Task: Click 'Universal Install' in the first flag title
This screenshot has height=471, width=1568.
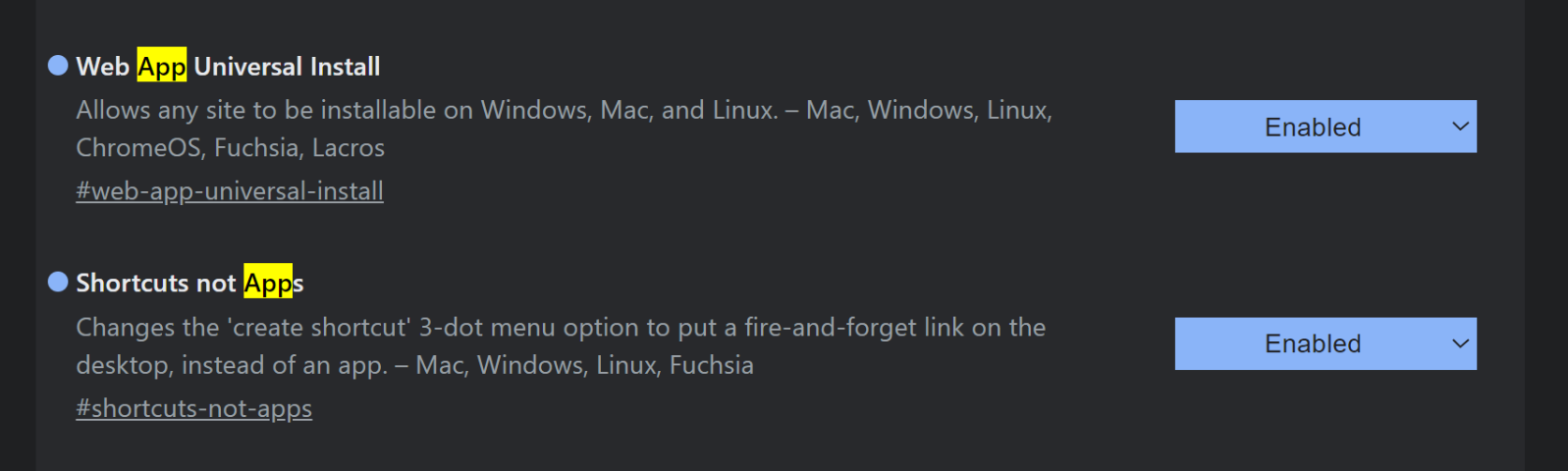Action: point(287,66)
